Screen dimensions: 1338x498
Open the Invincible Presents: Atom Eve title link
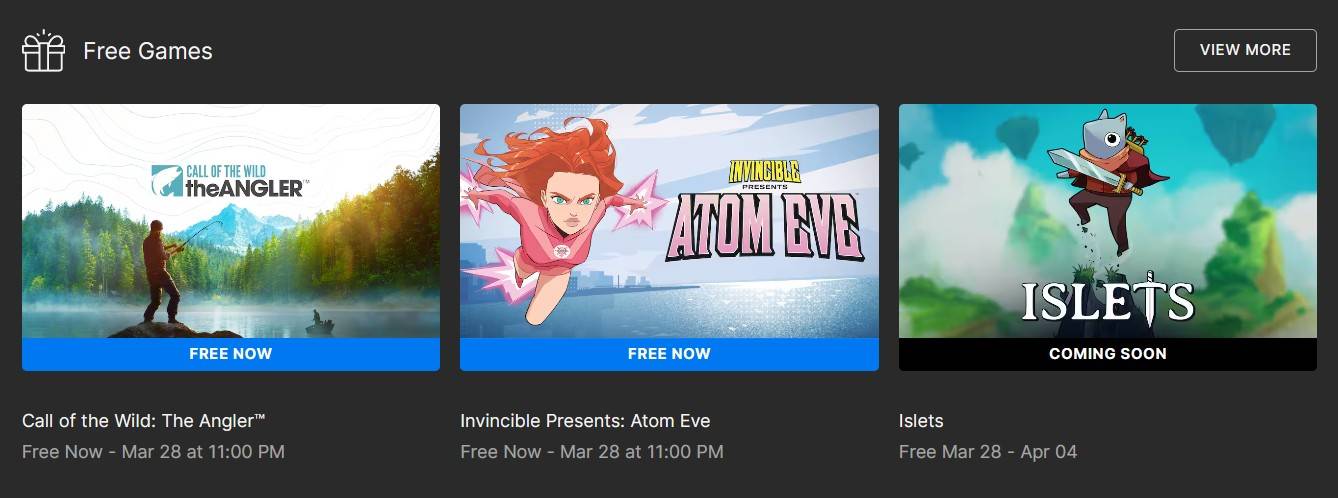[585, 421]
